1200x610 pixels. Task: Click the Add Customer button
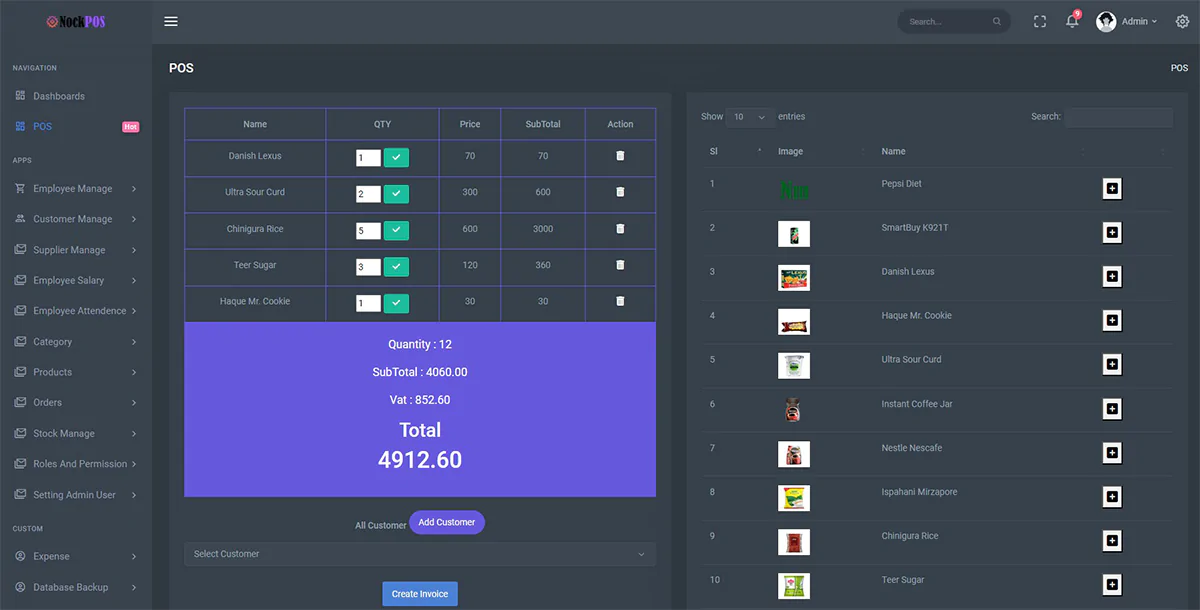pos(446,522)
